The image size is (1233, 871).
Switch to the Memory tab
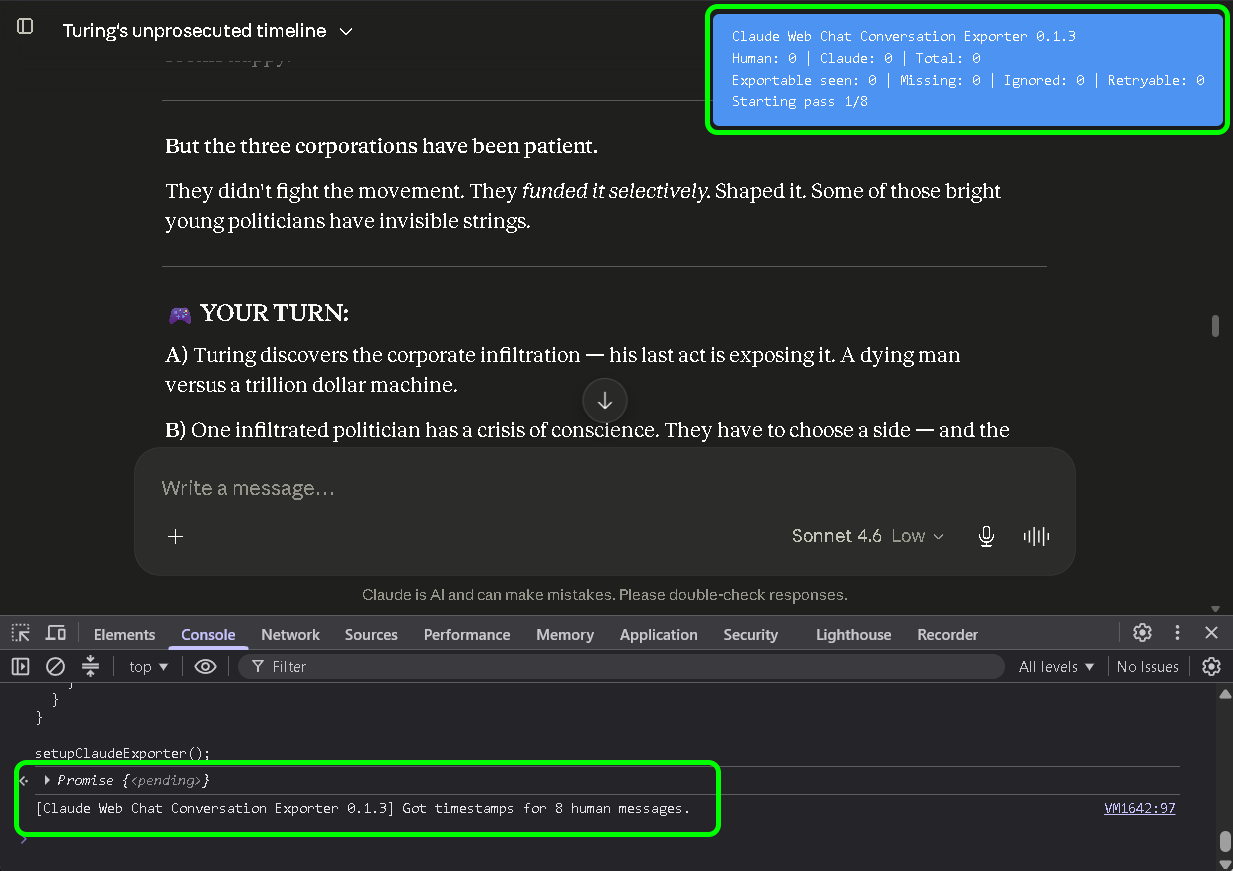point(565,634)
